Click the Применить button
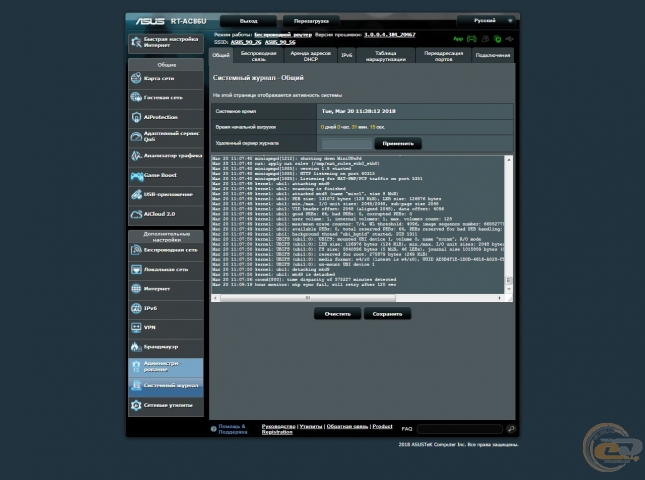 398,144
